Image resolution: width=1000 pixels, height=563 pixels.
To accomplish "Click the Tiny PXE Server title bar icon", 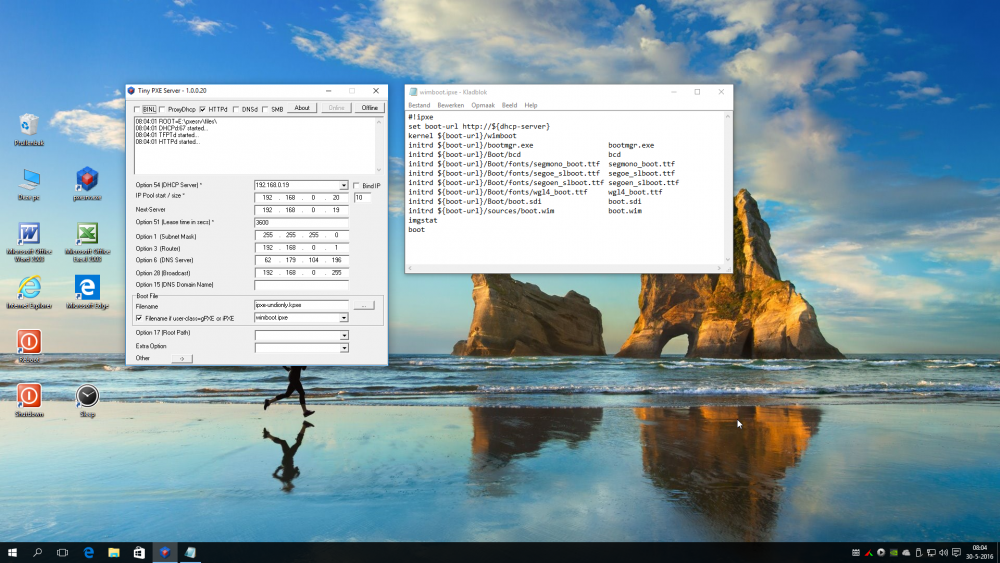I will pyautogui.click(x=131, y=91).
